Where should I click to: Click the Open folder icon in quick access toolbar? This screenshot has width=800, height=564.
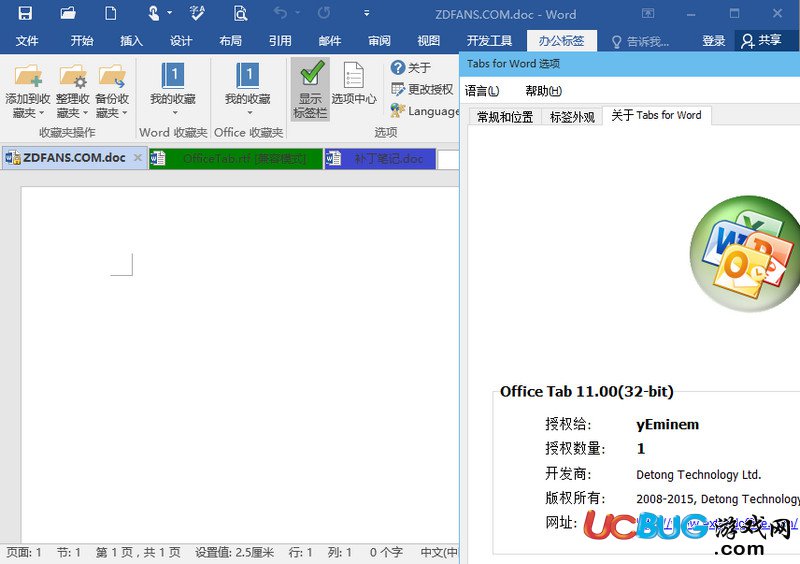click(67, 13)
